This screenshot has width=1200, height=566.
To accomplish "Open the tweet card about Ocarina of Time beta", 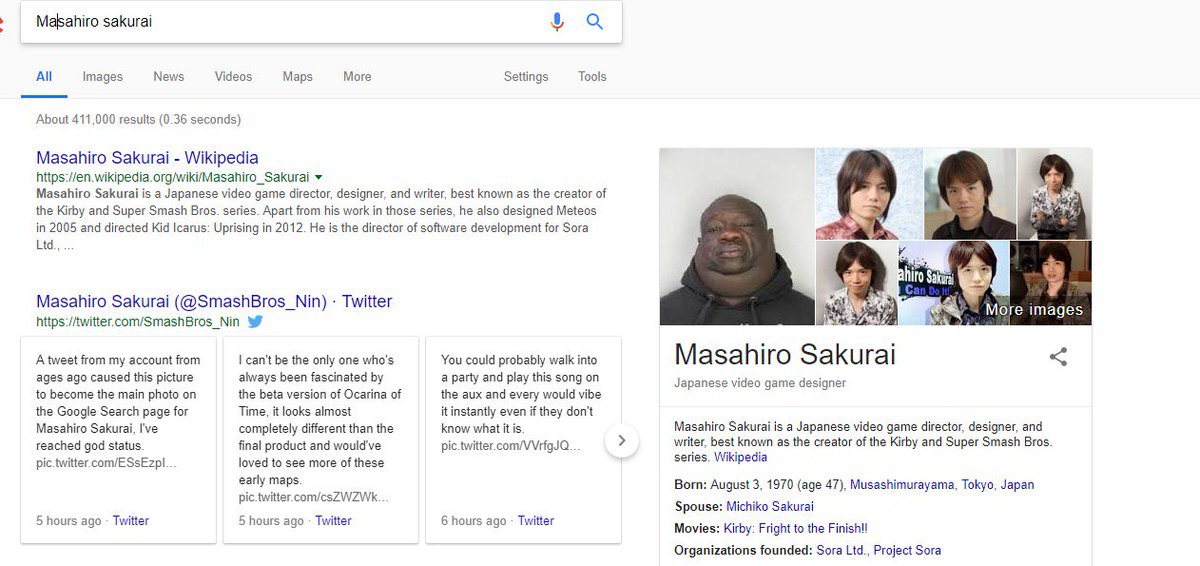I will coord(321,440).
